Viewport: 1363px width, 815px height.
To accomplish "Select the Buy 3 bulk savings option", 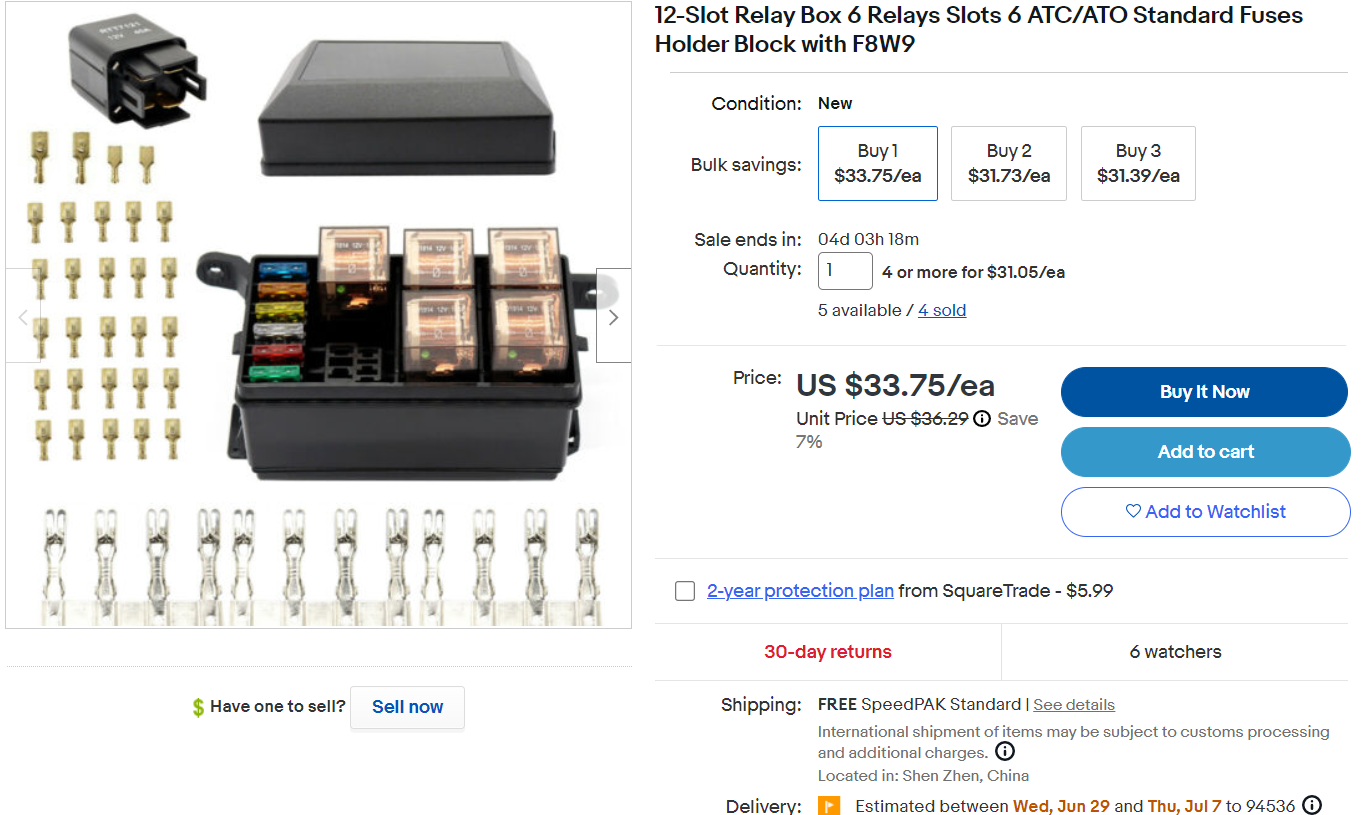I will pyautogui.click(x=1138, y=163).
